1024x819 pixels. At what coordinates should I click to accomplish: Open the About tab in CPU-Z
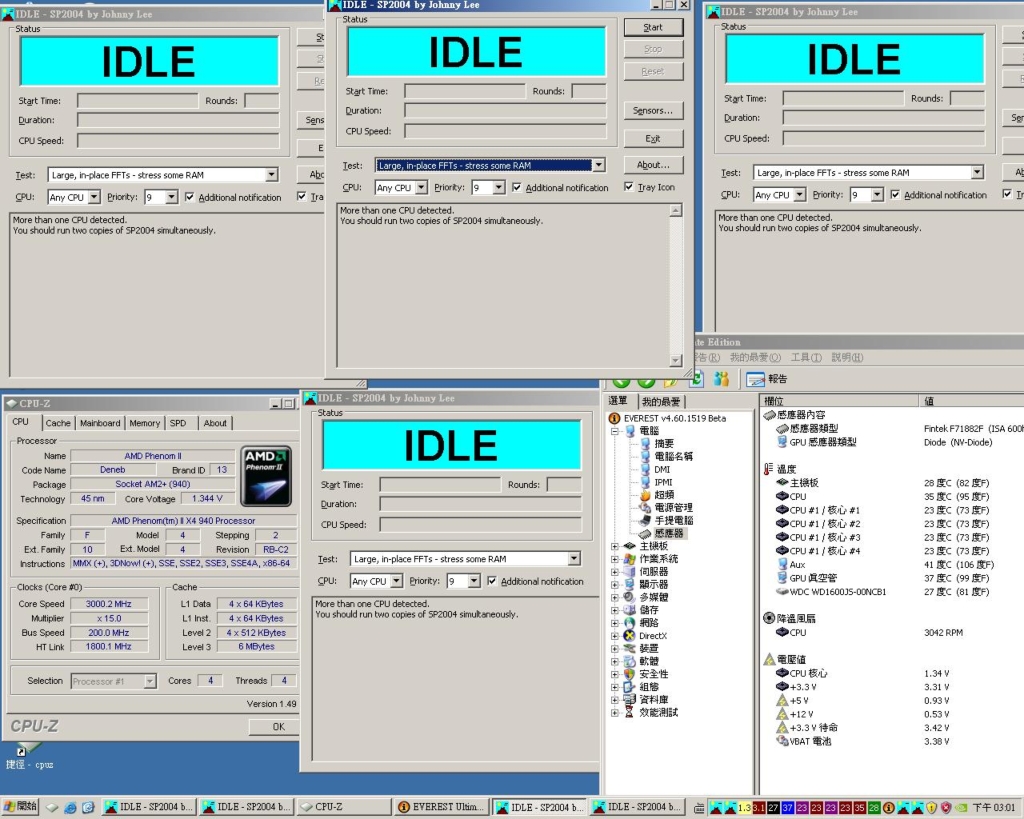coord(215,423)
